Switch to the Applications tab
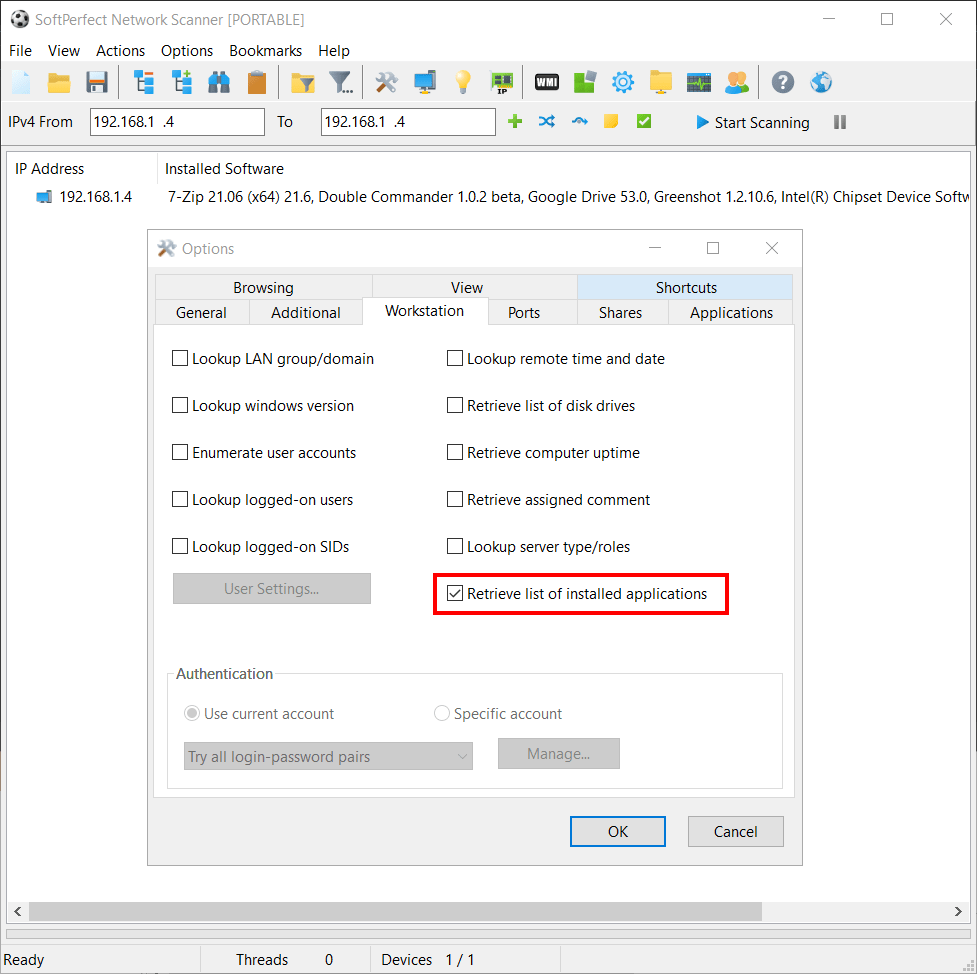 click(x=732, y=312)
